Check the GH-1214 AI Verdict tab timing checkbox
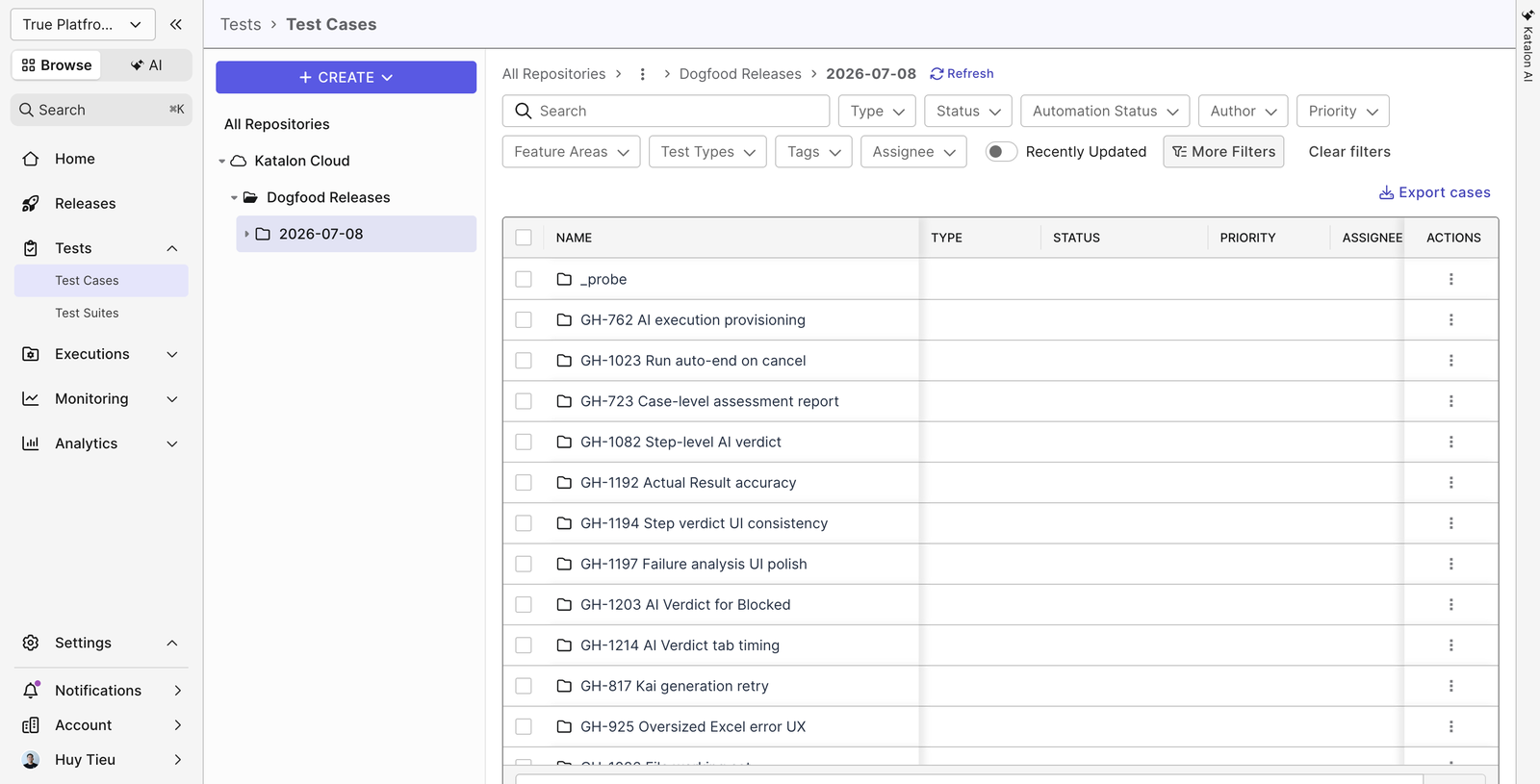The image size is (1540, 784). click(524, 645)
